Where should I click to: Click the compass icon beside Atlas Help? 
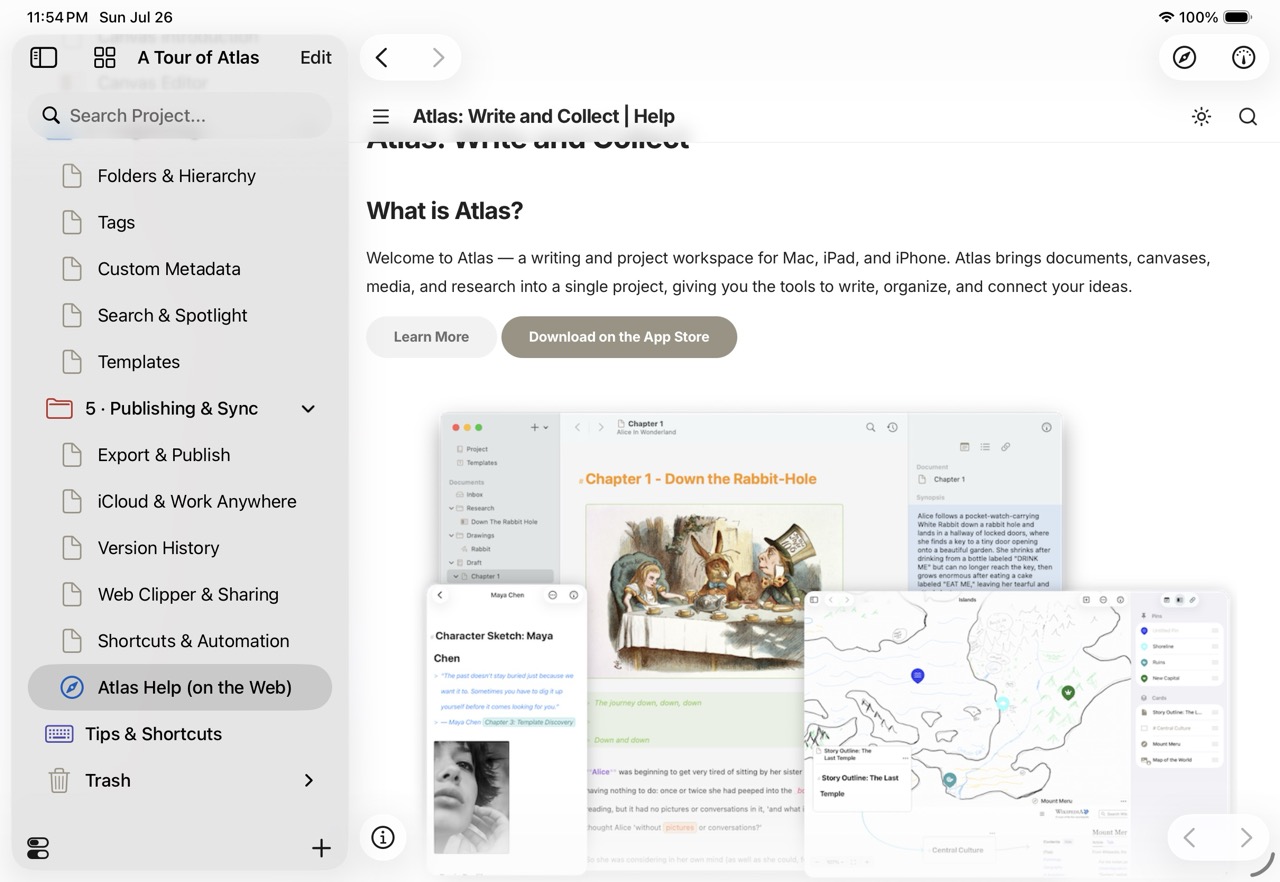click(72, 688)
